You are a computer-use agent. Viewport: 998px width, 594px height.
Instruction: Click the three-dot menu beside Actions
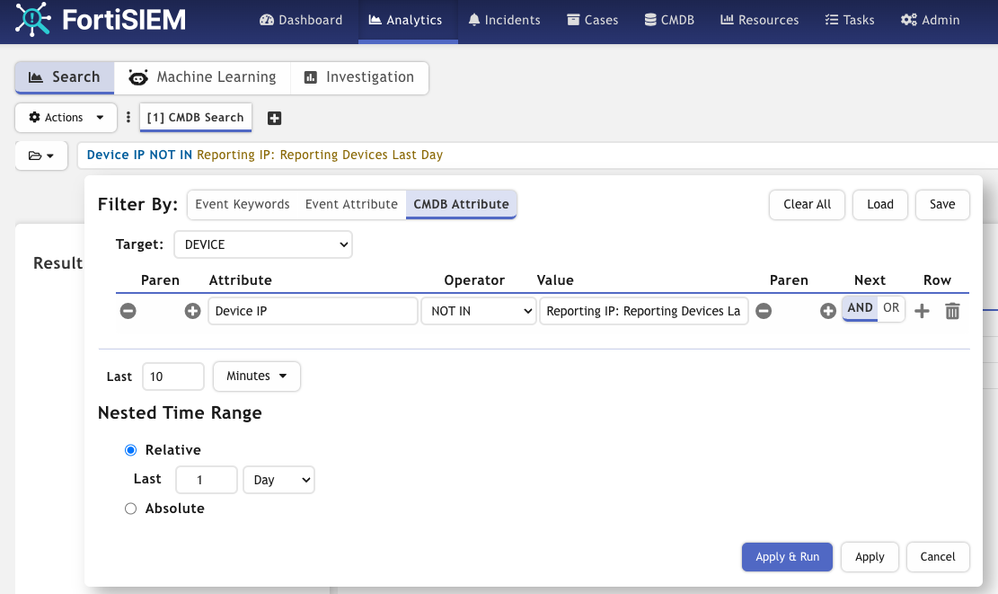(x=128, y=118)
